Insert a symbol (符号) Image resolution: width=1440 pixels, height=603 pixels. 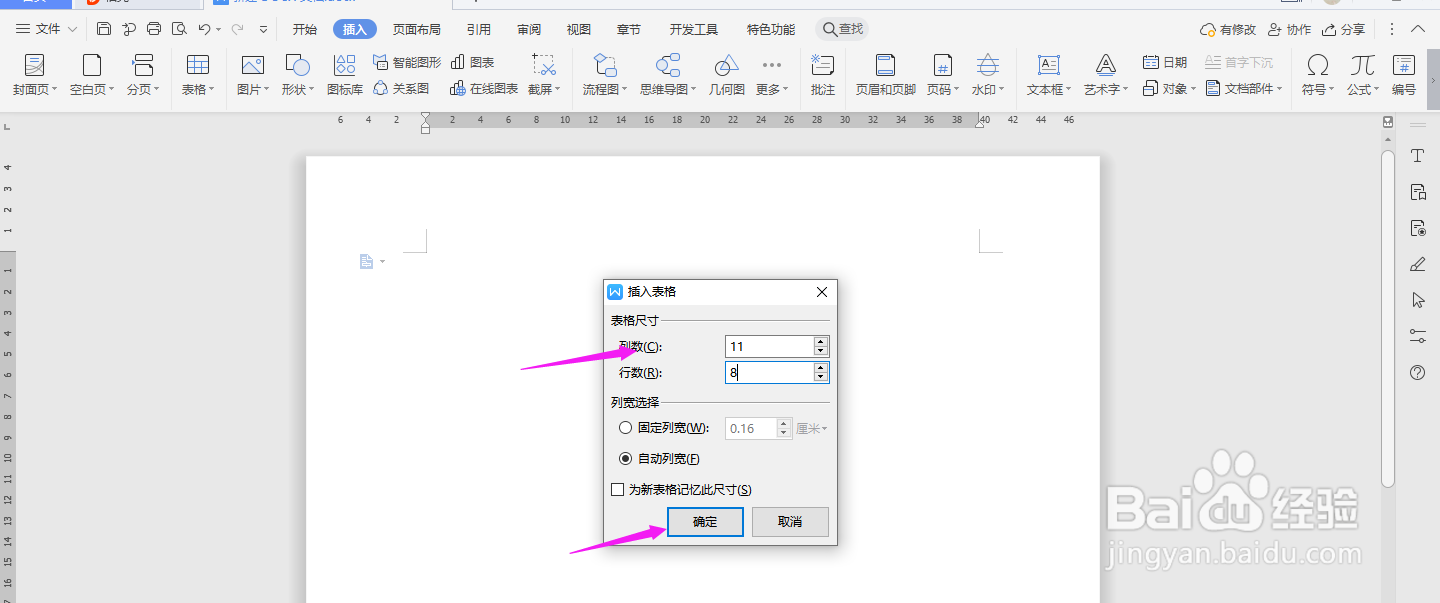click(1318, 75)
